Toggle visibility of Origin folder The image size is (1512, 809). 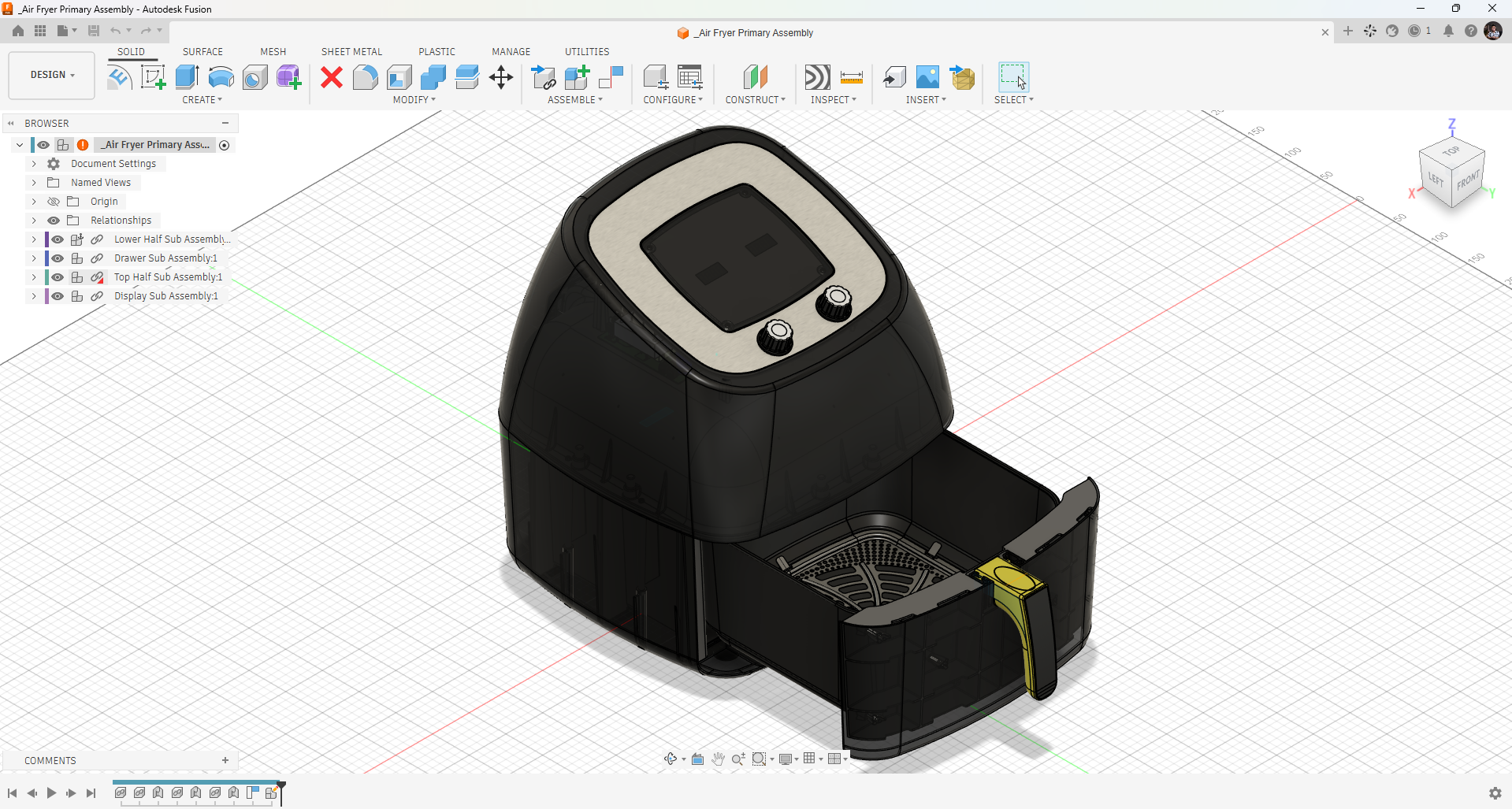[54, 202]
